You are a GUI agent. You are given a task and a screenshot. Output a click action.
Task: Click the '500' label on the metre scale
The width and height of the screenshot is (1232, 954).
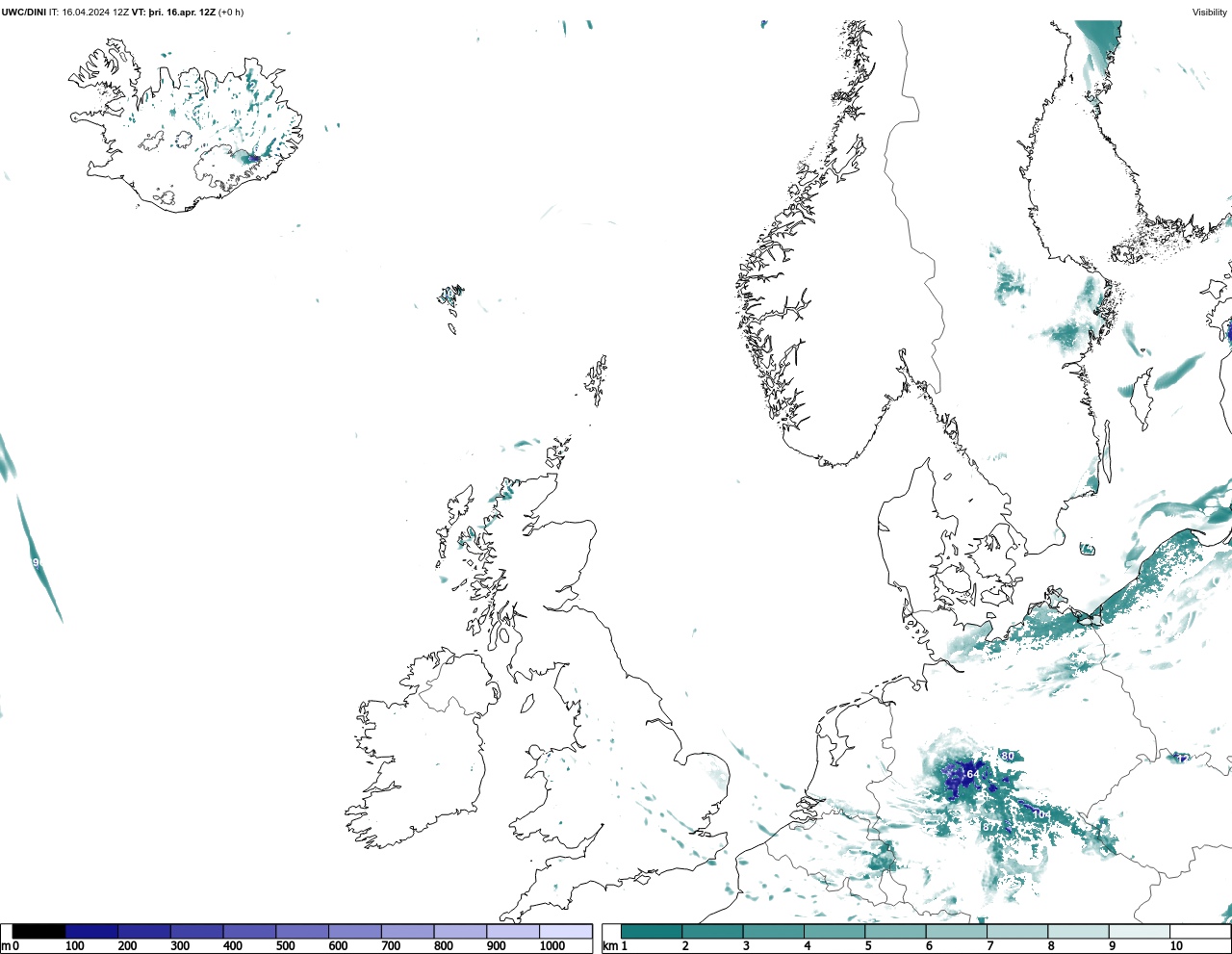285,946
